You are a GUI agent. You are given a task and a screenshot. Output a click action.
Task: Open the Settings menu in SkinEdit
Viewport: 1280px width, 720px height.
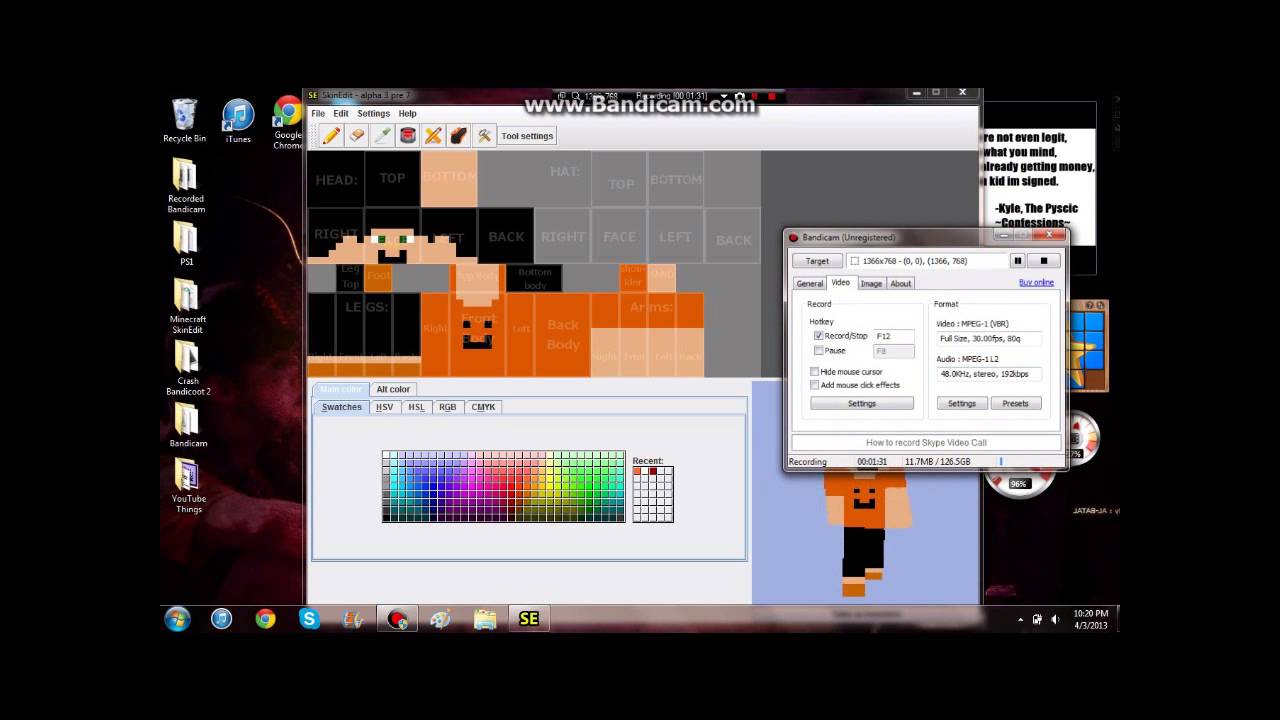(x=374, y=113)
